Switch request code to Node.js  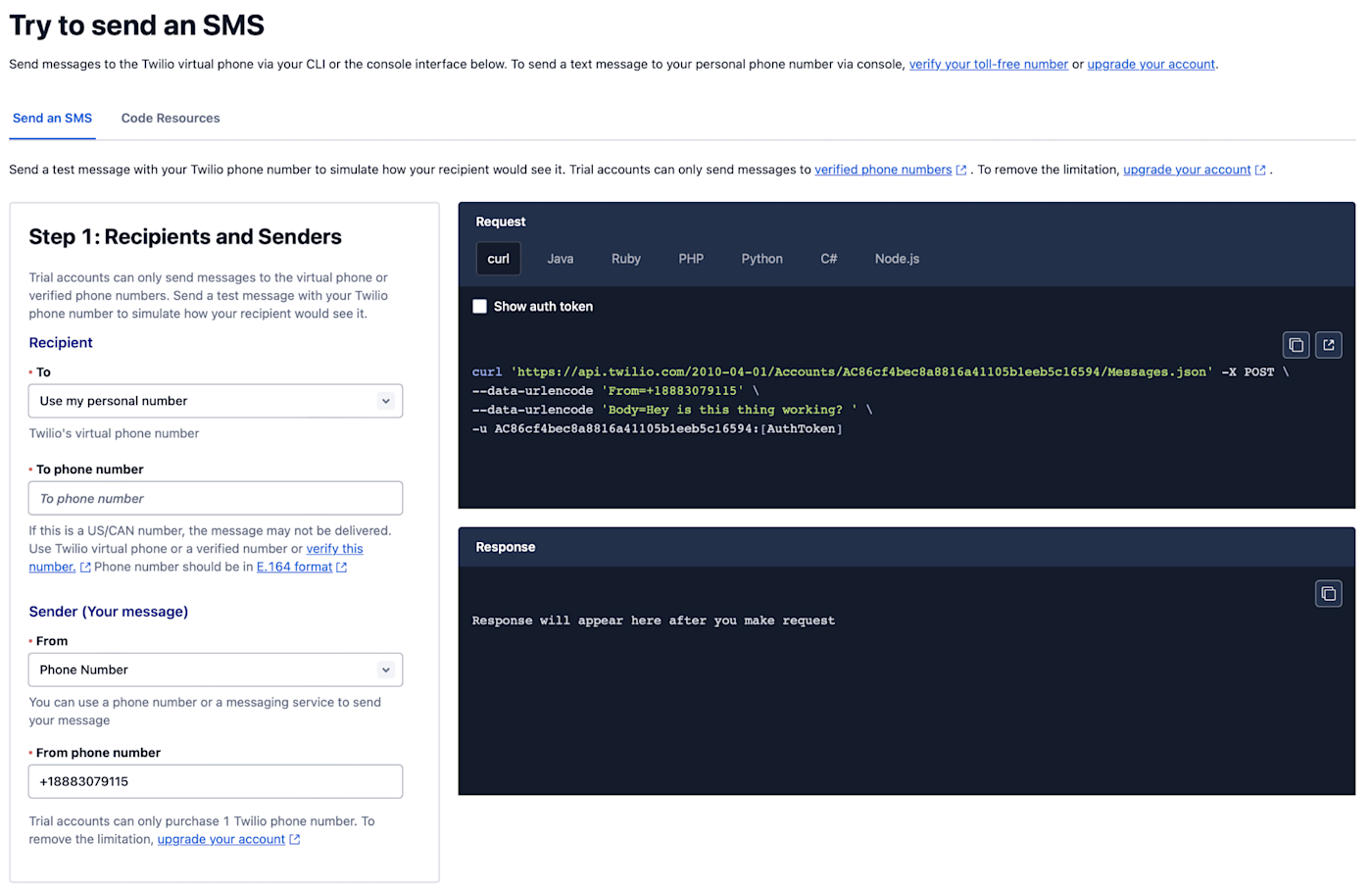898,259
